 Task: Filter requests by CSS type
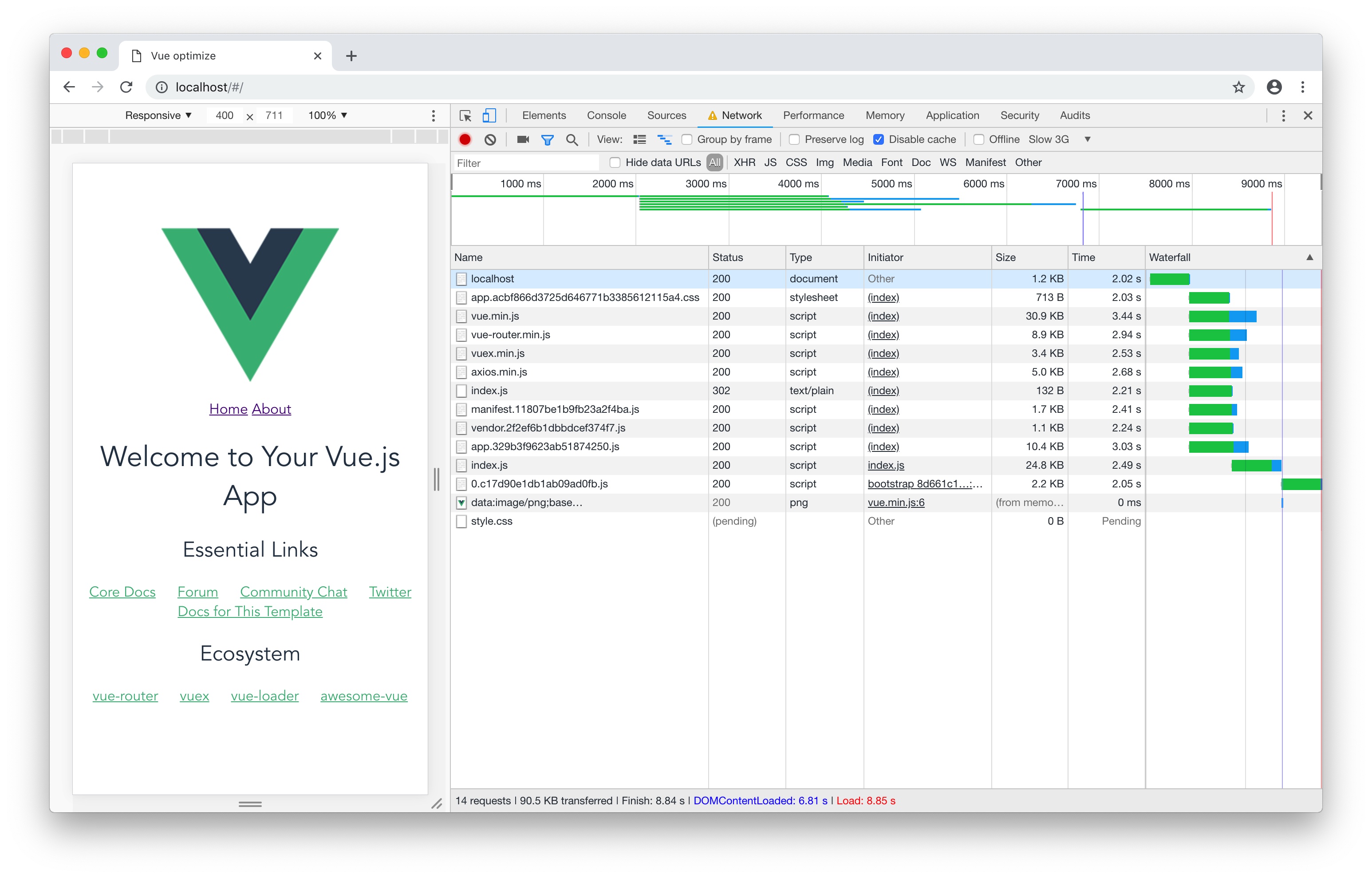point(796,163)
